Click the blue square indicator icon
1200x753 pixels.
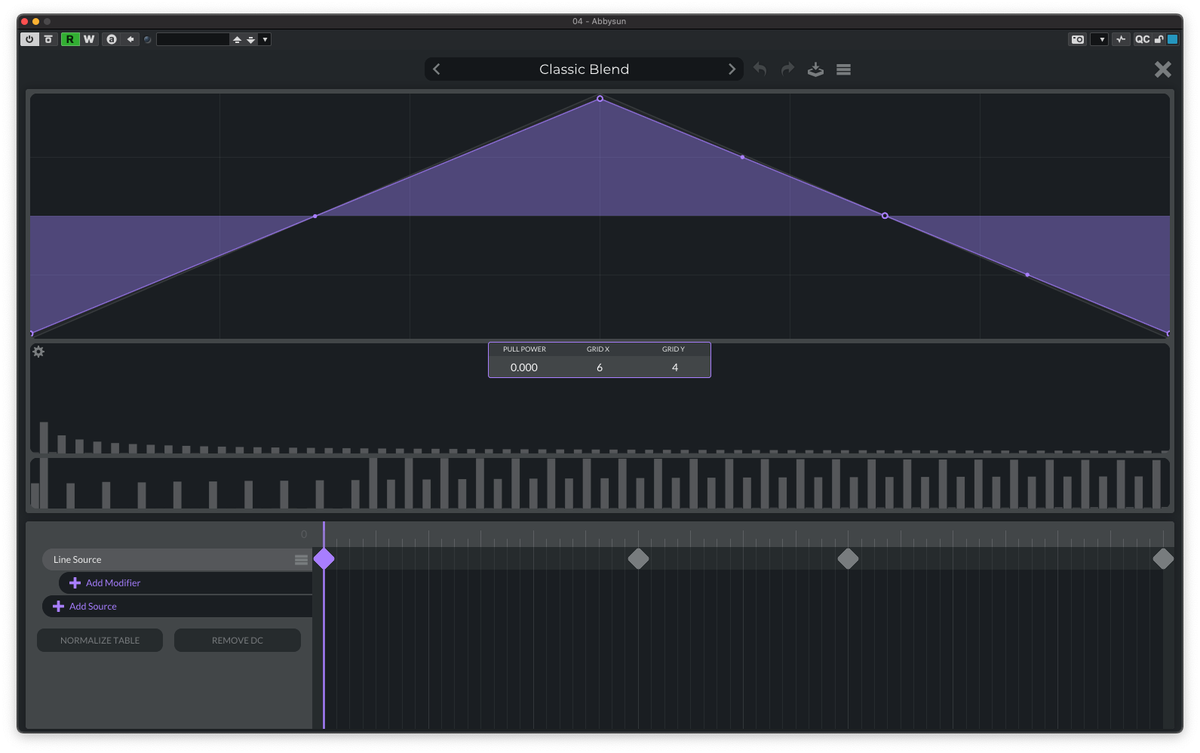[1173, 39]
